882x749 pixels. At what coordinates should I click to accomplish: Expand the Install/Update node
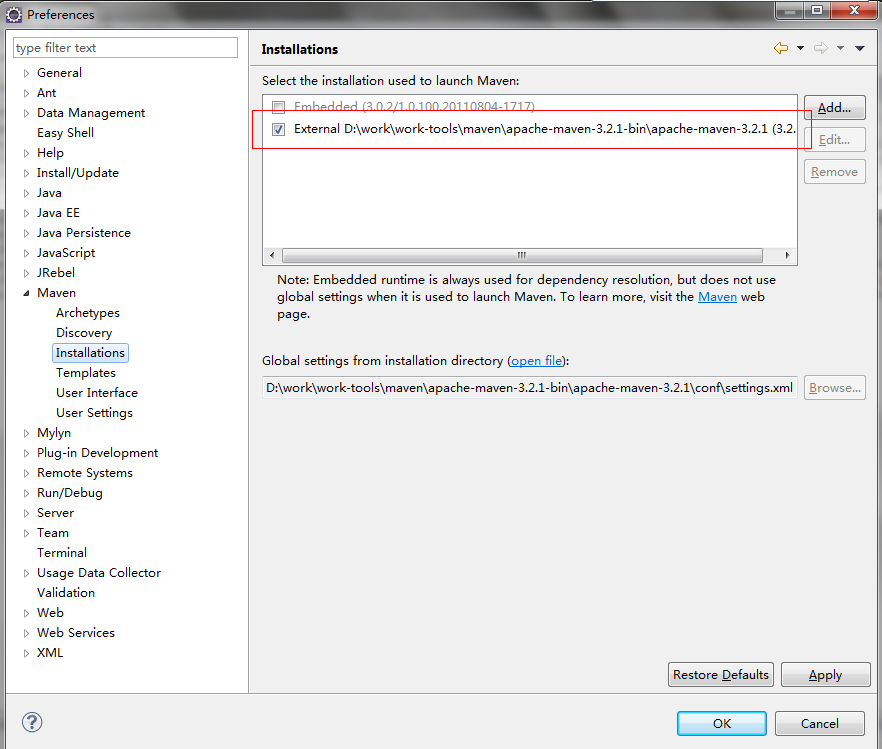(26, 173)
